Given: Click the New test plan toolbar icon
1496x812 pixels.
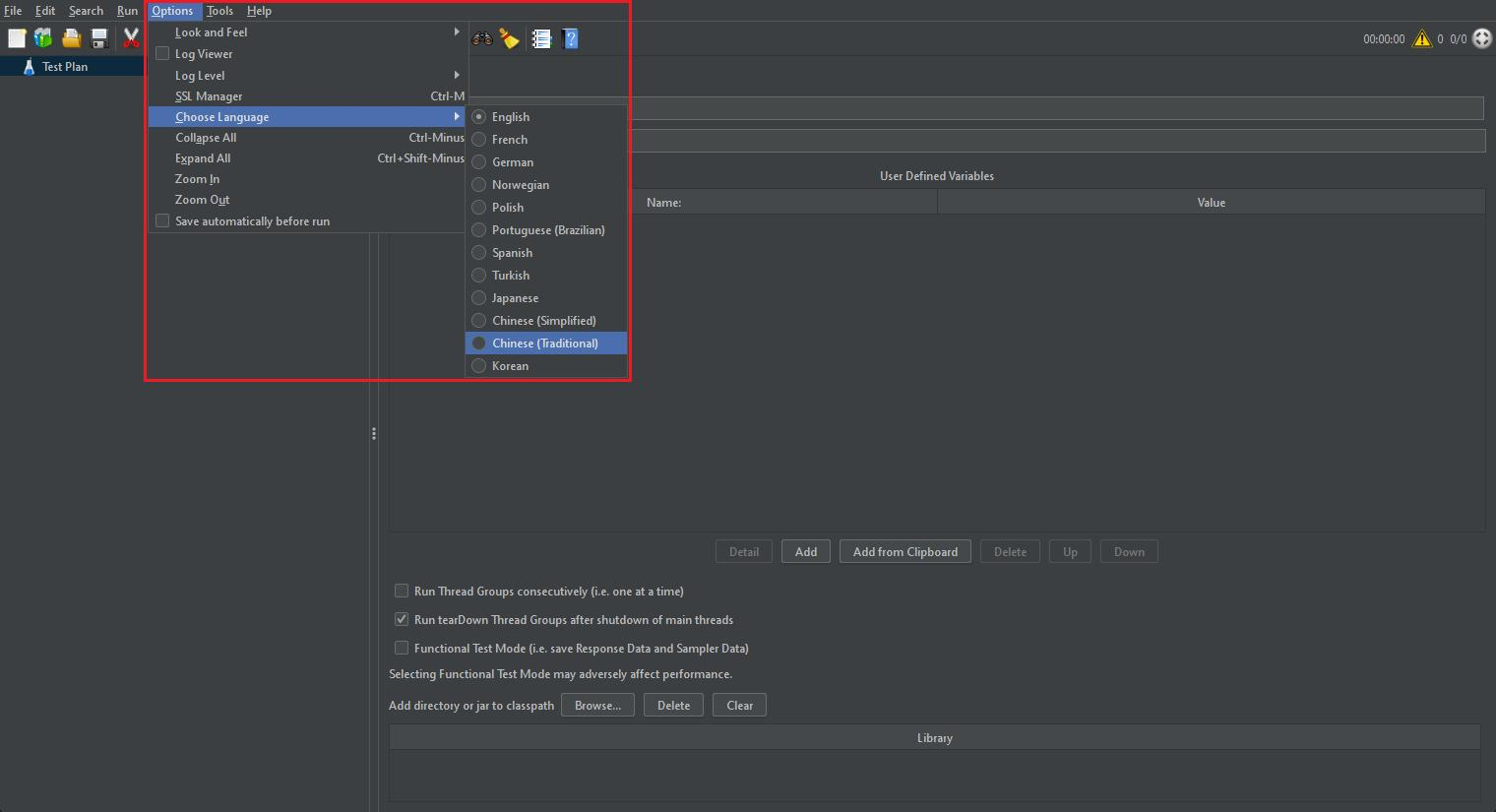Looking at the screenshot, I should pos(17,38).
